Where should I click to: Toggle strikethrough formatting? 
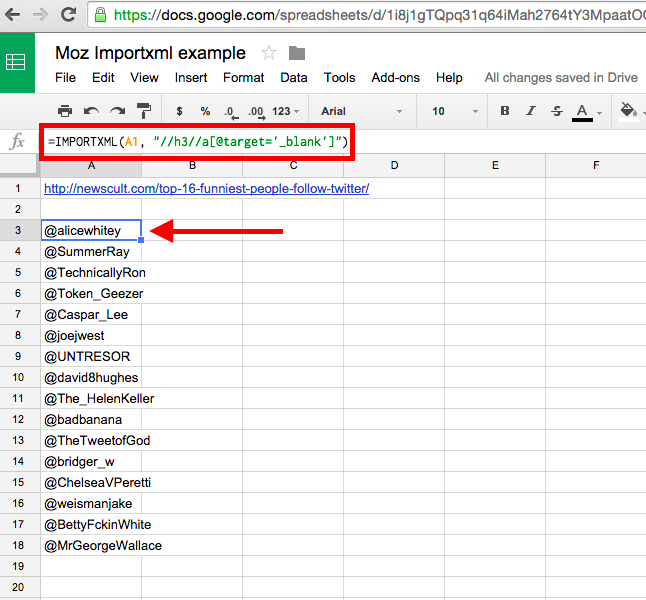(x=556, y=111)
